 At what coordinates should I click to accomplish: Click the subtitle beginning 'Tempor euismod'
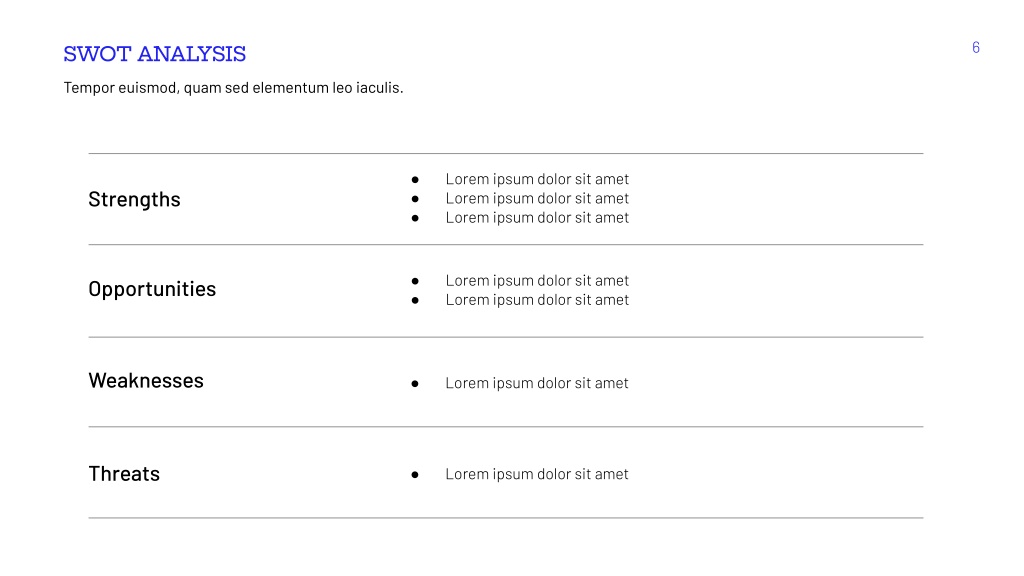click(233, 88)
